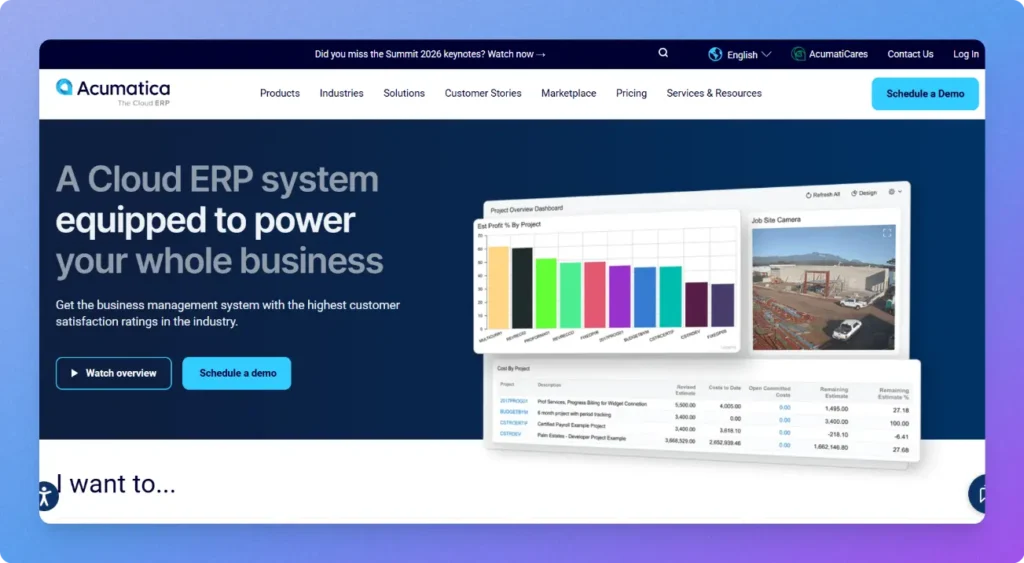The height and width of the screenshot is (563, 1024).
Task: Open the Industries menu
Action: tap(342, 93)
